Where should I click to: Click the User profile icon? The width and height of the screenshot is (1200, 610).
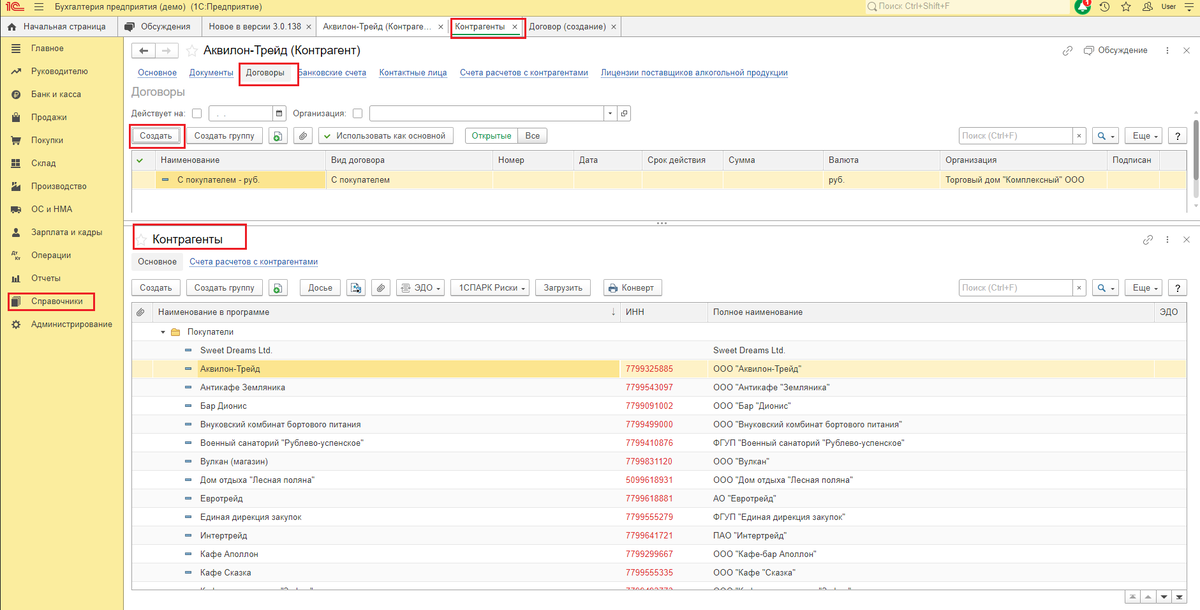coord(1146,7)
